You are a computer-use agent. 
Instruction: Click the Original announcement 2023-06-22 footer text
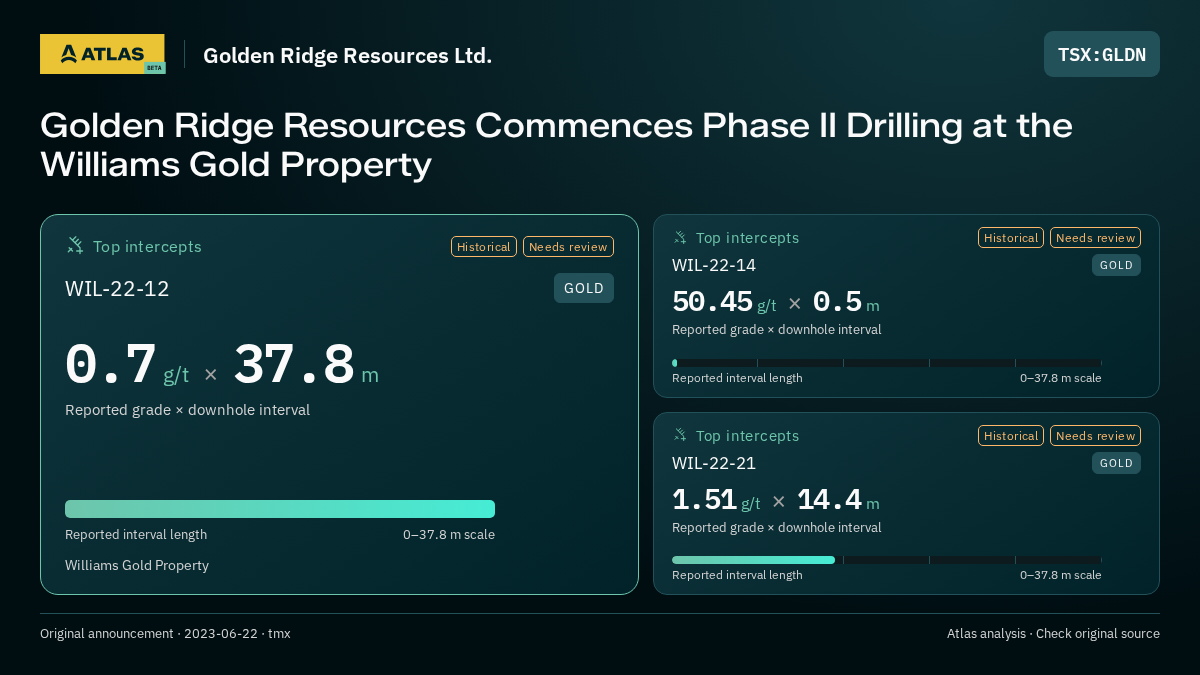click(165, 633)
